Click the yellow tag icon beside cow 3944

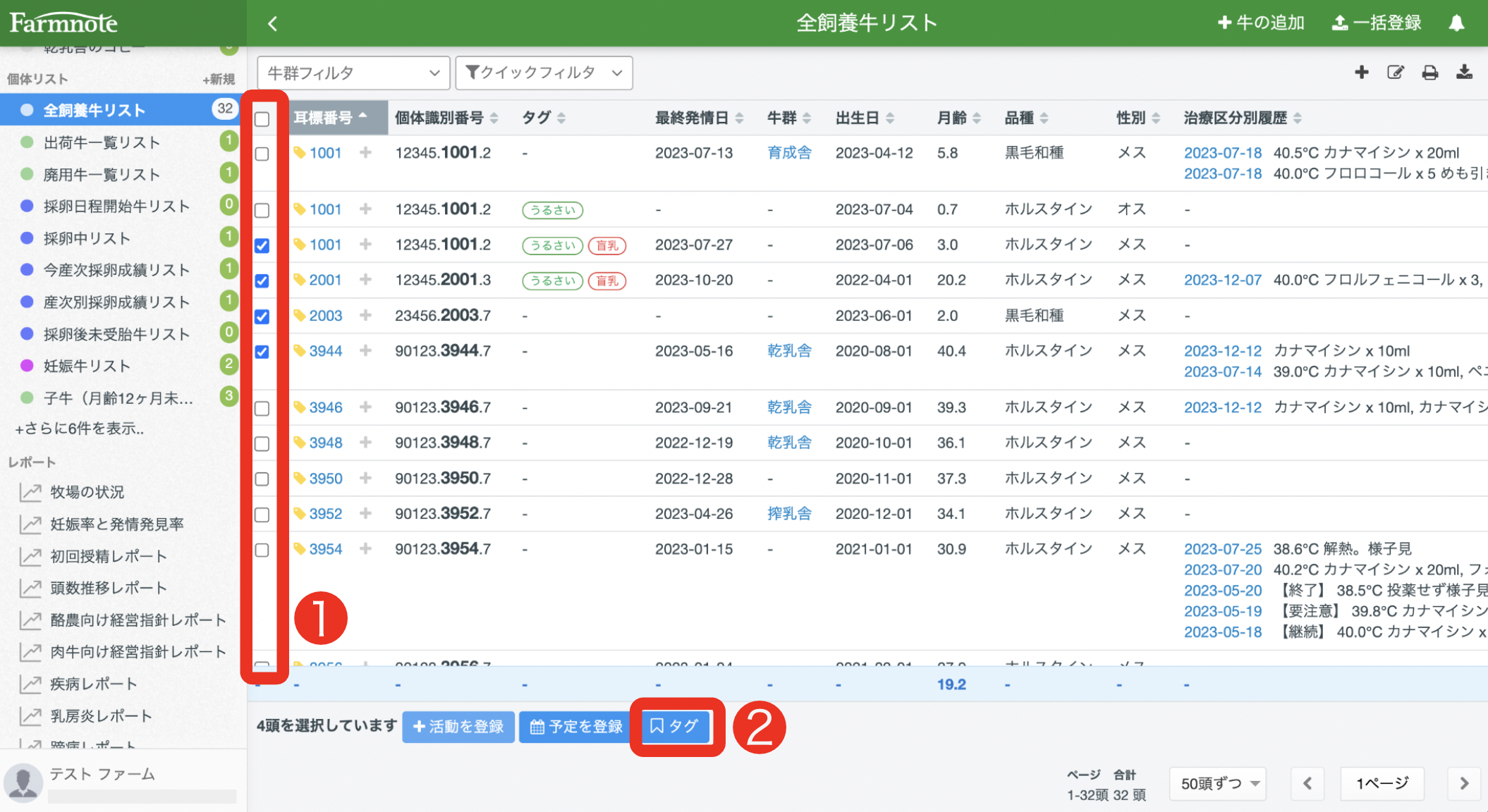298,350
